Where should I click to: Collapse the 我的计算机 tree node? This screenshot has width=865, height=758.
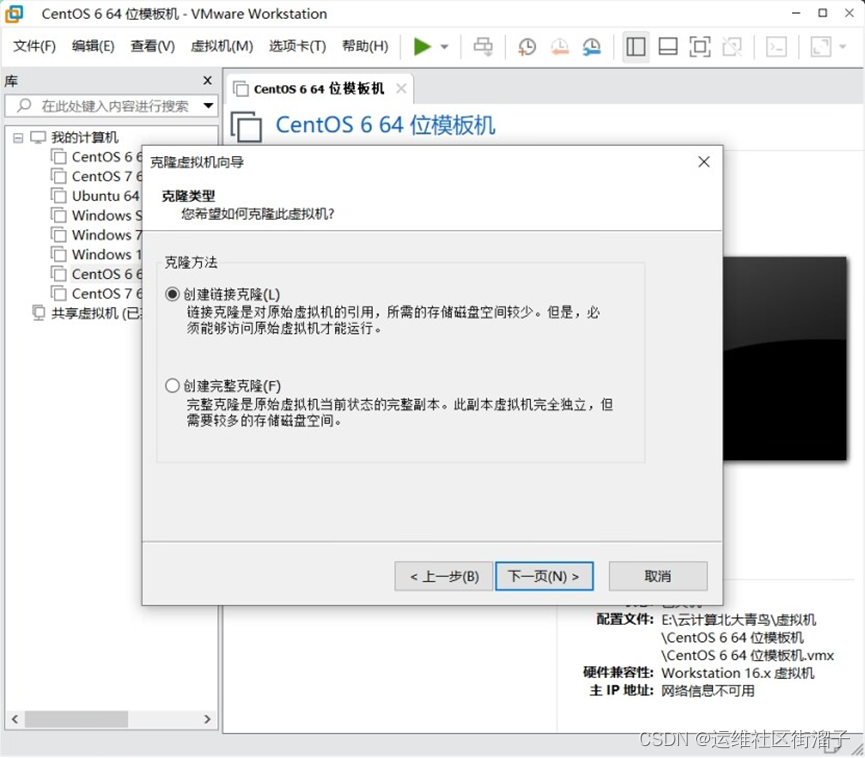coord(18,138)
